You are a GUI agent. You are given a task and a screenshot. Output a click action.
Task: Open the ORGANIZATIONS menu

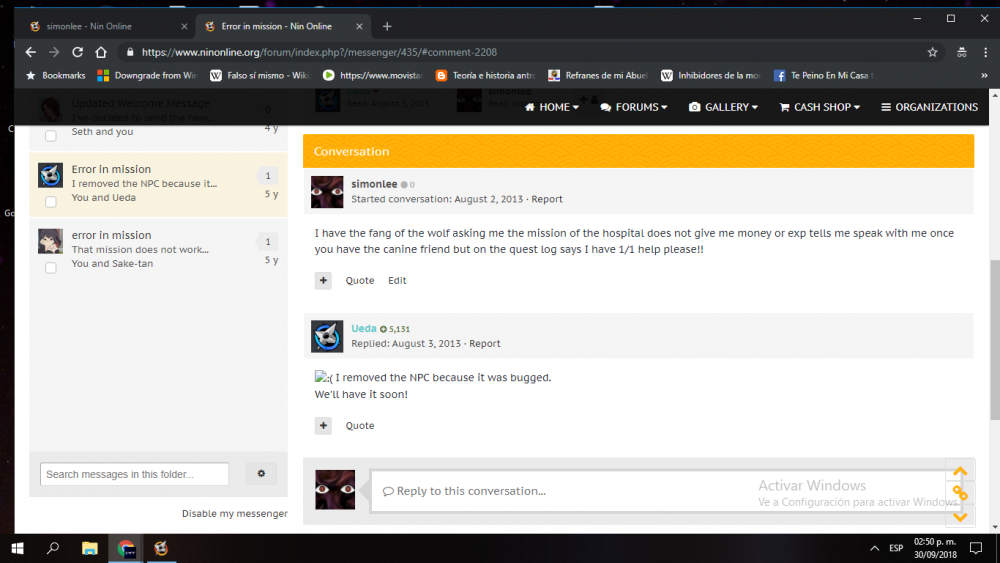tap(929, 107)
